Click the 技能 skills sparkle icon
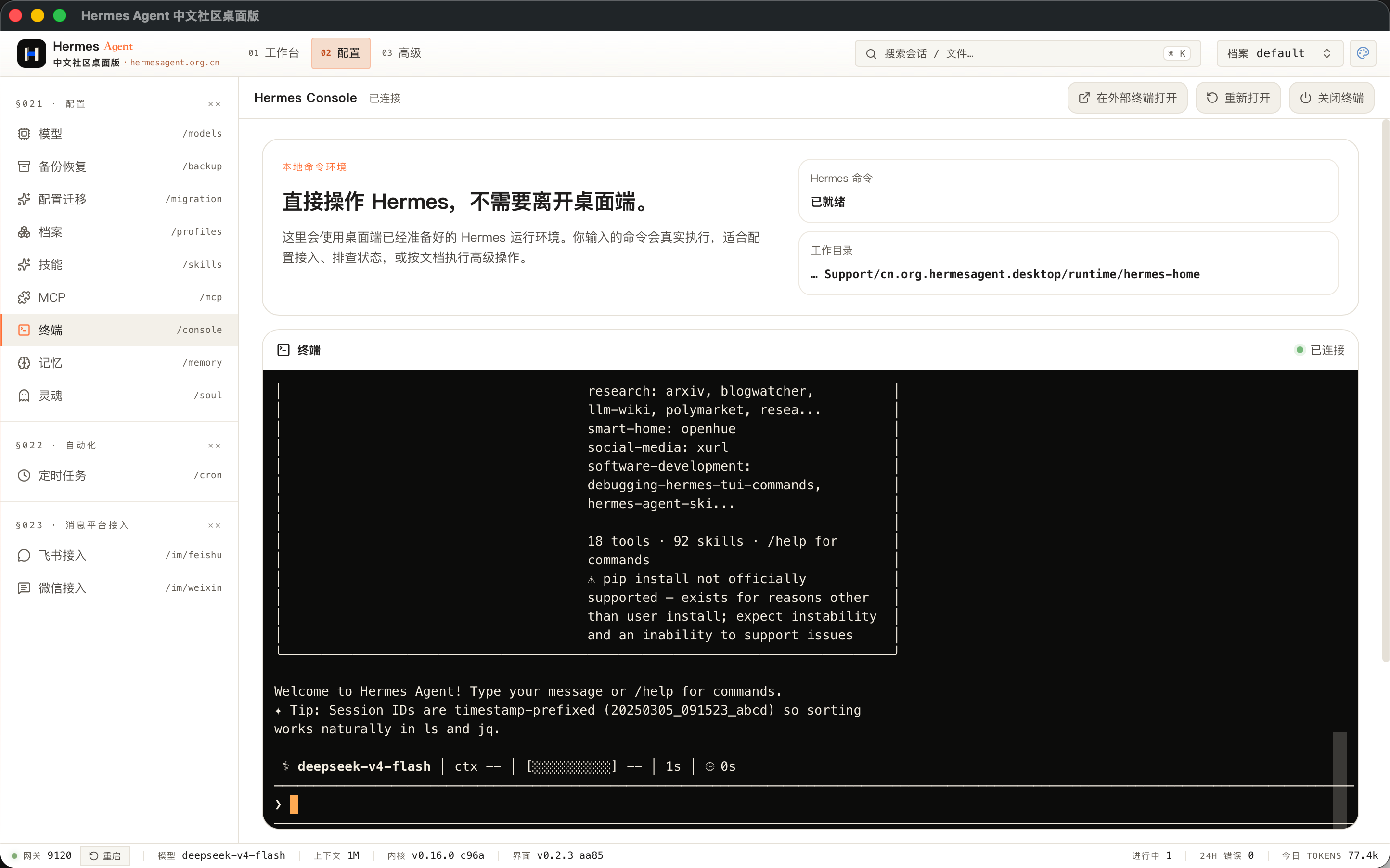The image size is (1390, 868). [24, 265]
